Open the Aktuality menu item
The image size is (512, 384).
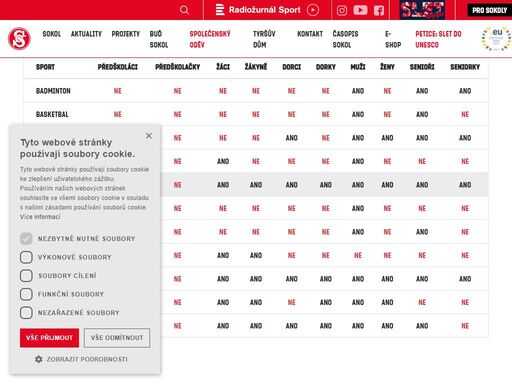[86, 34]
